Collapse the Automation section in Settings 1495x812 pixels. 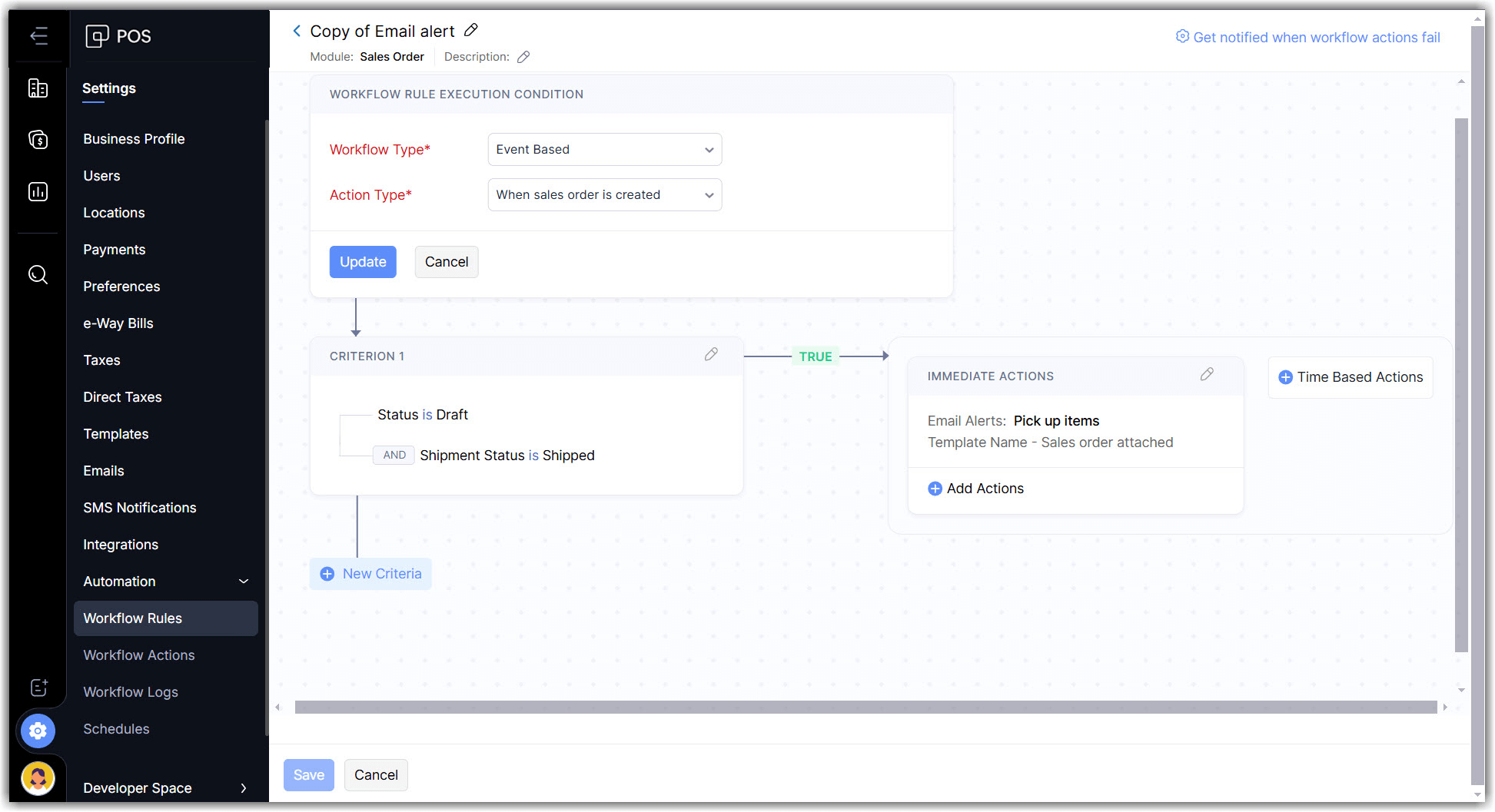244,582
